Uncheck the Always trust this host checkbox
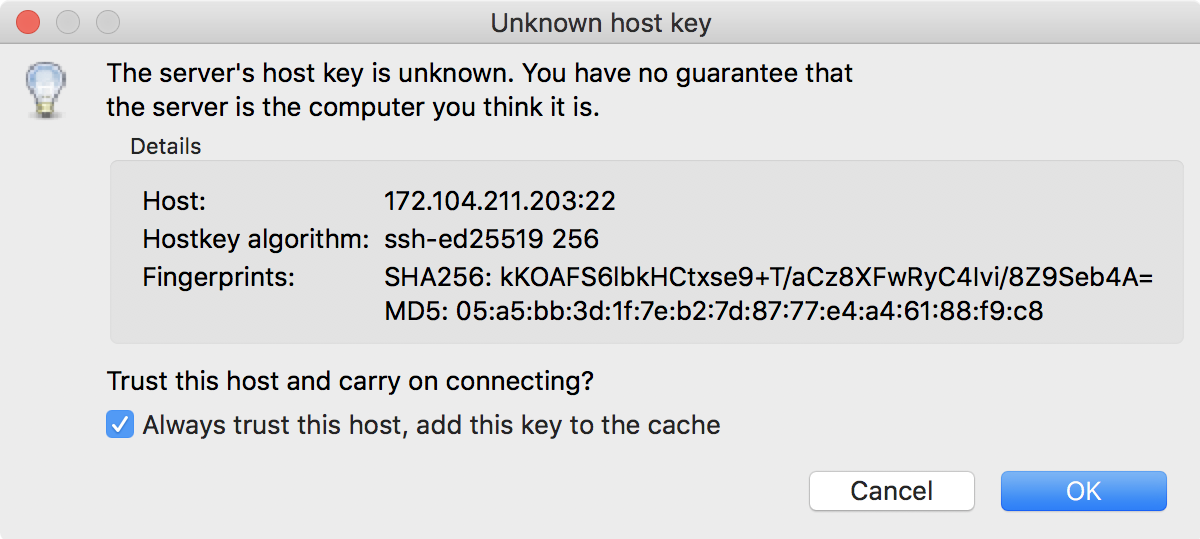 click(x=120, y=425)
